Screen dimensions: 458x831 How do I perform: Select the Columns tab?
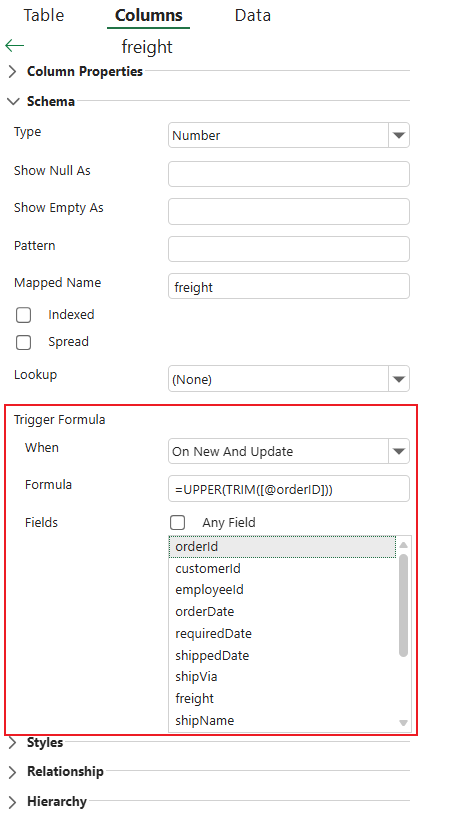click(x=148, y=15)
